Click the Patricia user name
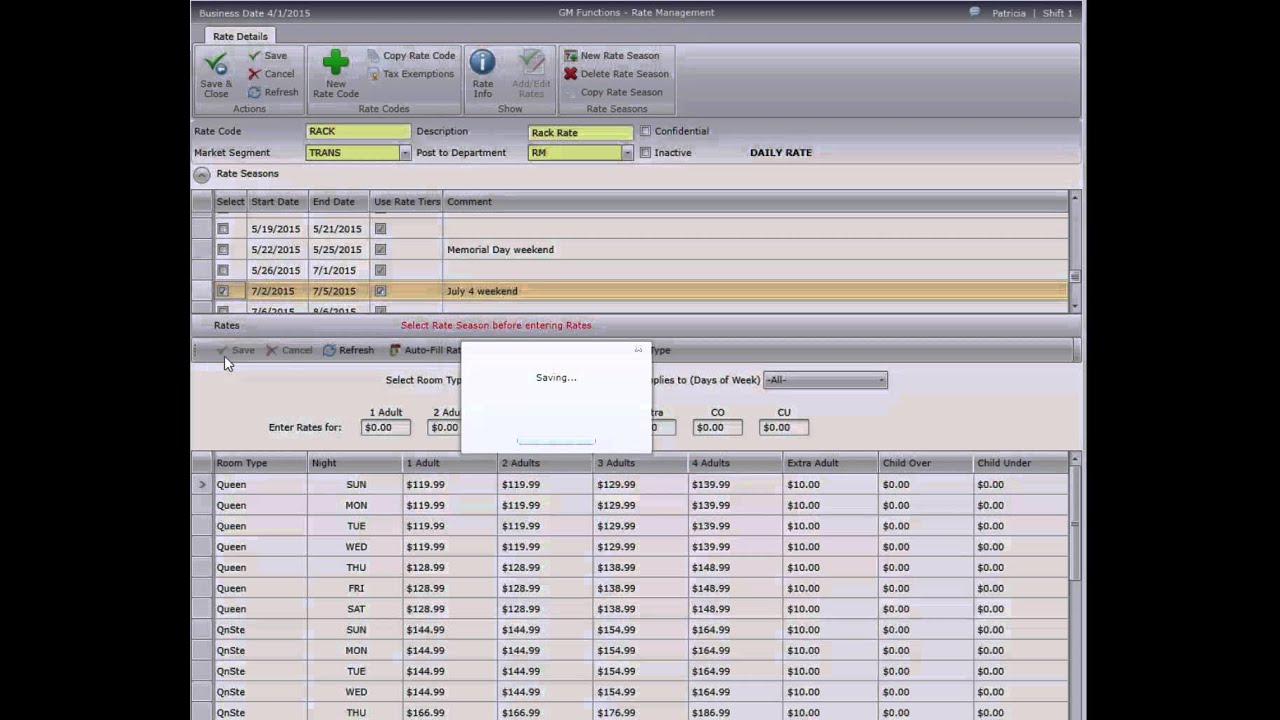The image size is (1280, 720). [1008, 13]
